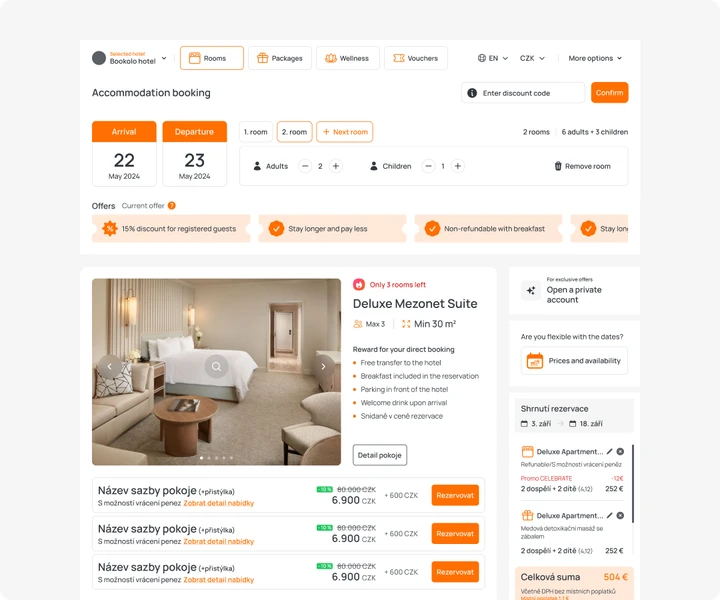Screen dimensions: 720x600
Task: Toggle 15% discount for registered guests offer
Action: pyautogui.click(x=171, y=229)
